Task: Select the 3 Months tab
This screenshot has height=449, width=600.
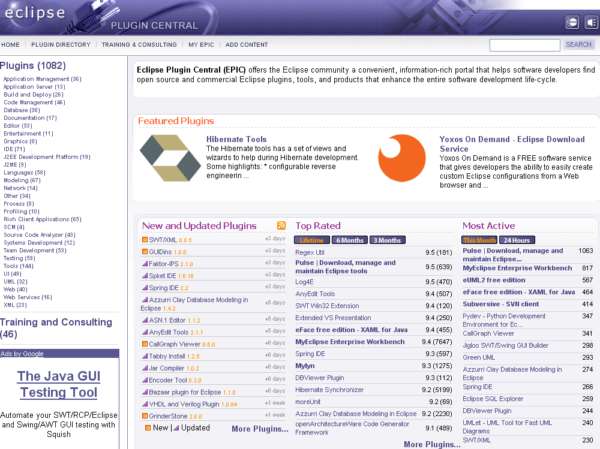Action: (387, 240)
